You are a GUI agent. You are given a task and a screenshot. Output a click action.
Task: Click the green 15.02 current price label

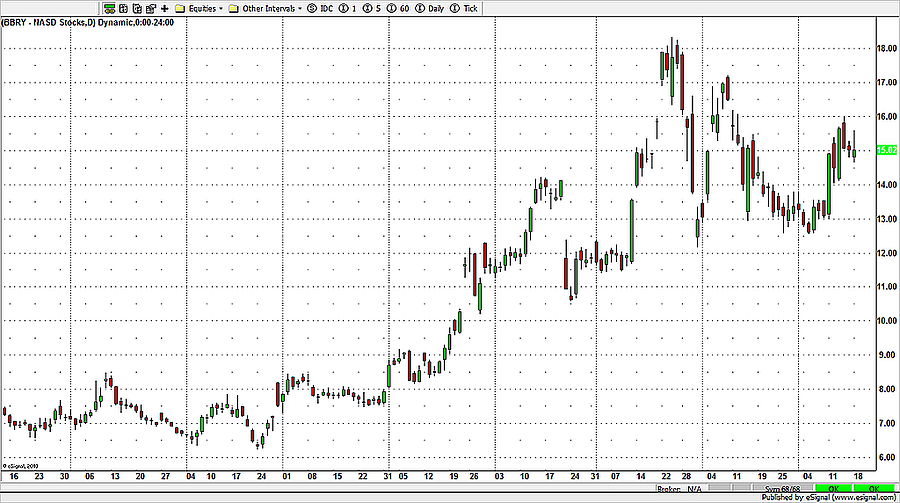click(883, 150)
